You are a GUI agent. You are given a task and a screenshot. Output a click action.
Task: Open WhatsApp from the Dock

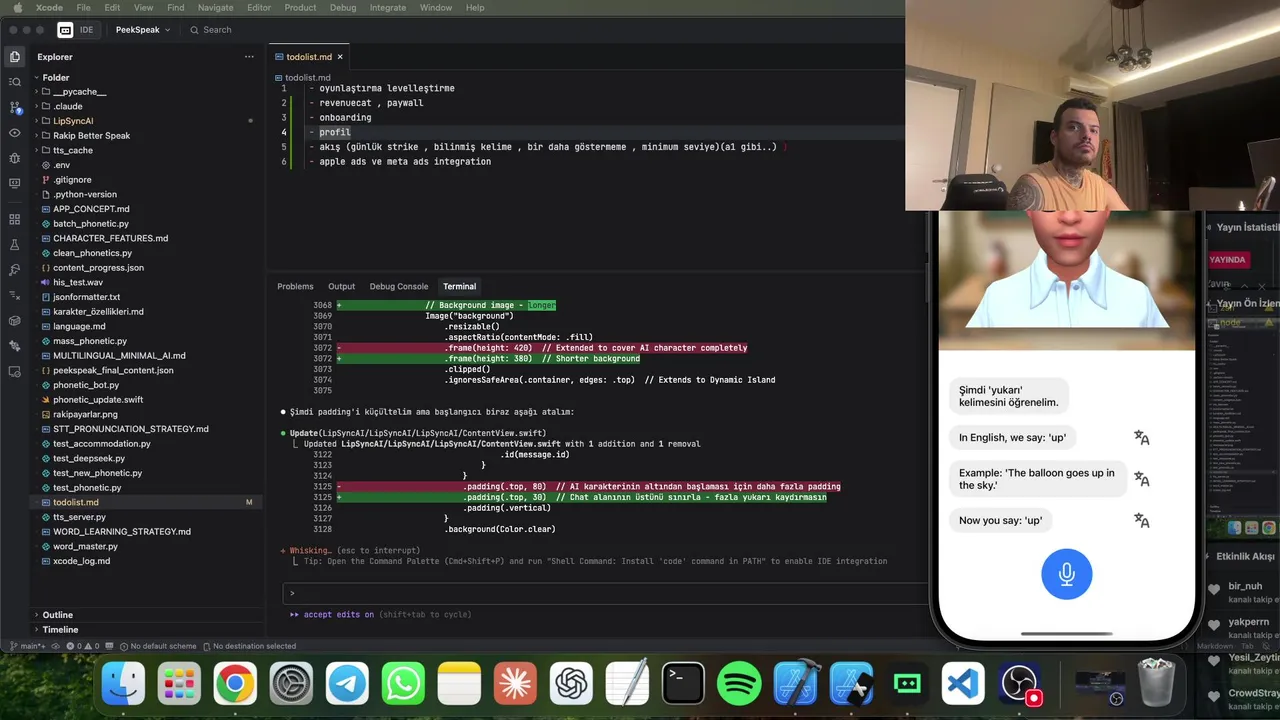coord(403,684)
